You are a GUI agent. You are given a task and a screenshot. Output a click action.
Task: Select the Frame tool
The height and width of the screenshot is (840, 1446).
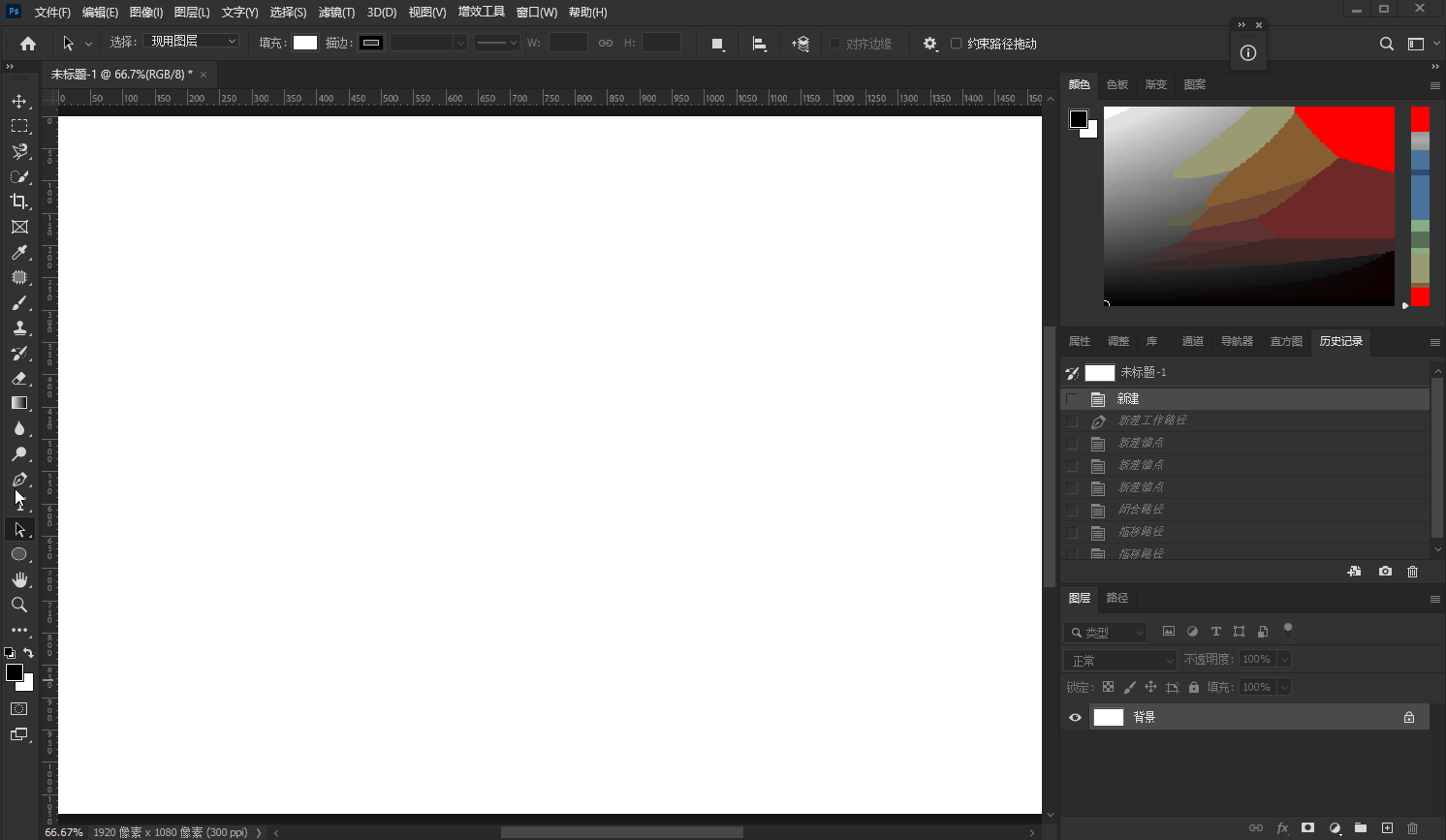click(x=19, y=227)
